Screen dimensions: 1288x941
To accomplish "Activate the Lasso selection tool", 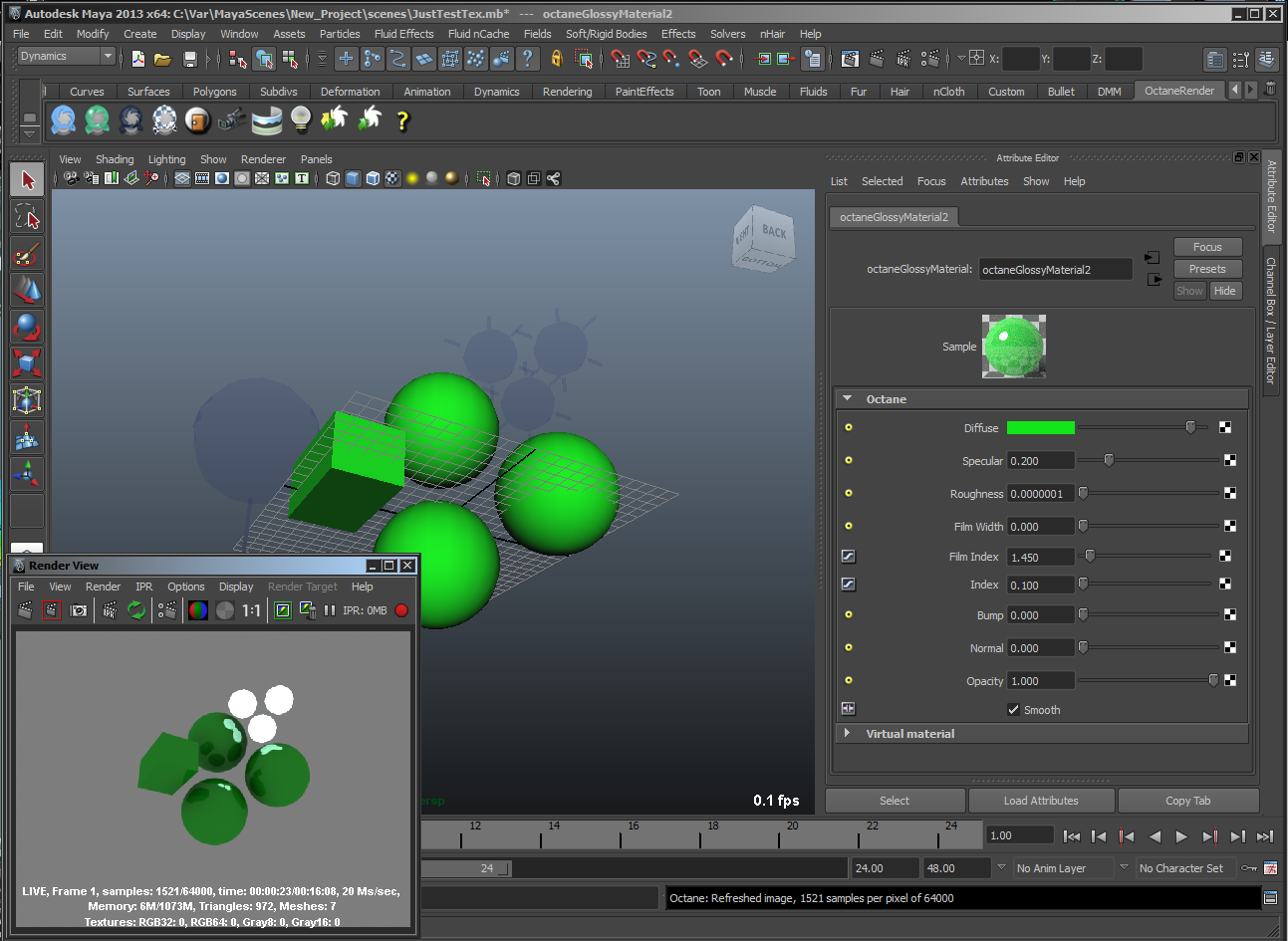I will (x=27, y=216).
